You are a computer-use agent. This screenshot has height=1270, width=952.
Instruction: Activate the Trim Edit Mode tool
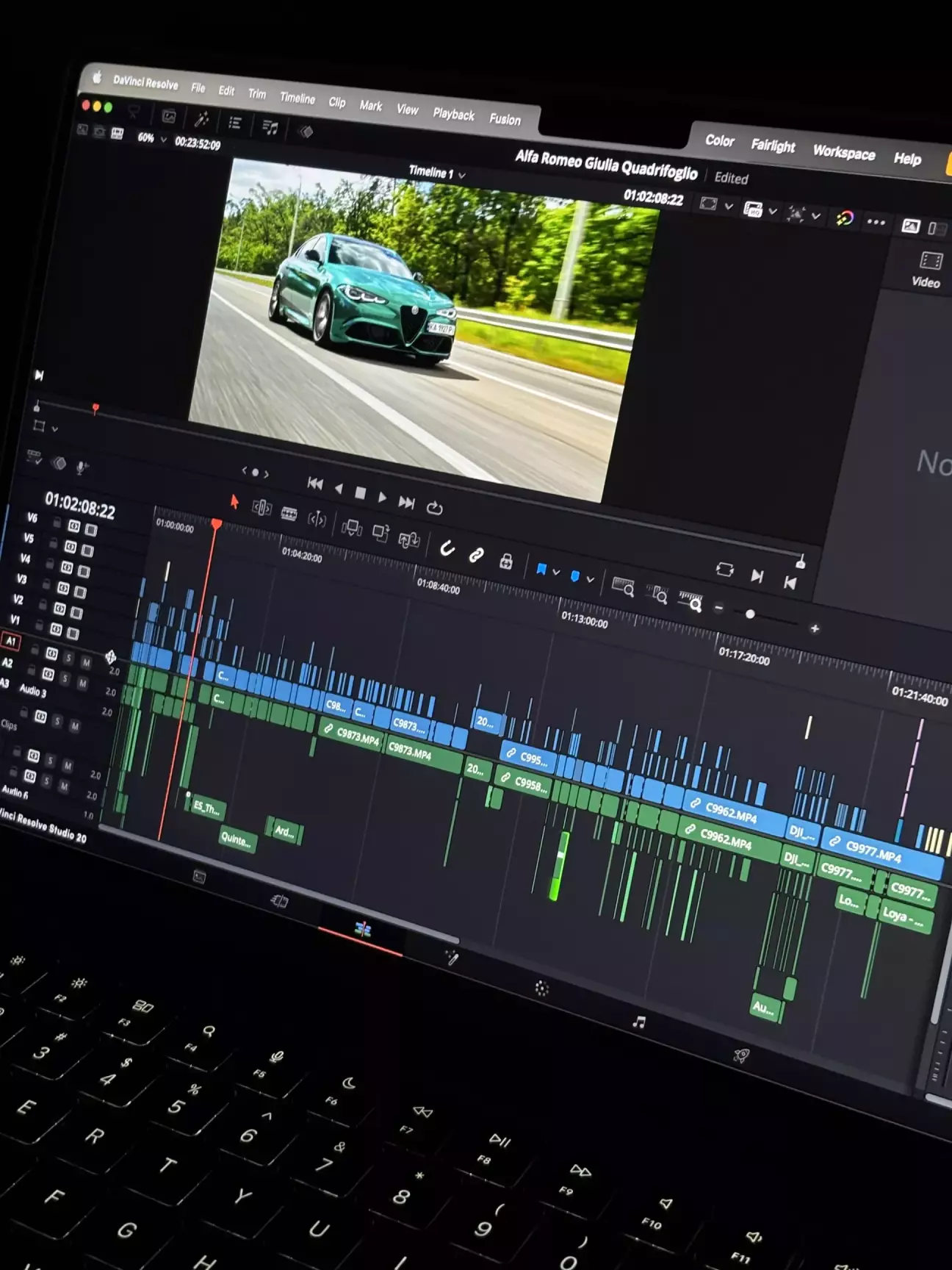[x=262, y=507]
